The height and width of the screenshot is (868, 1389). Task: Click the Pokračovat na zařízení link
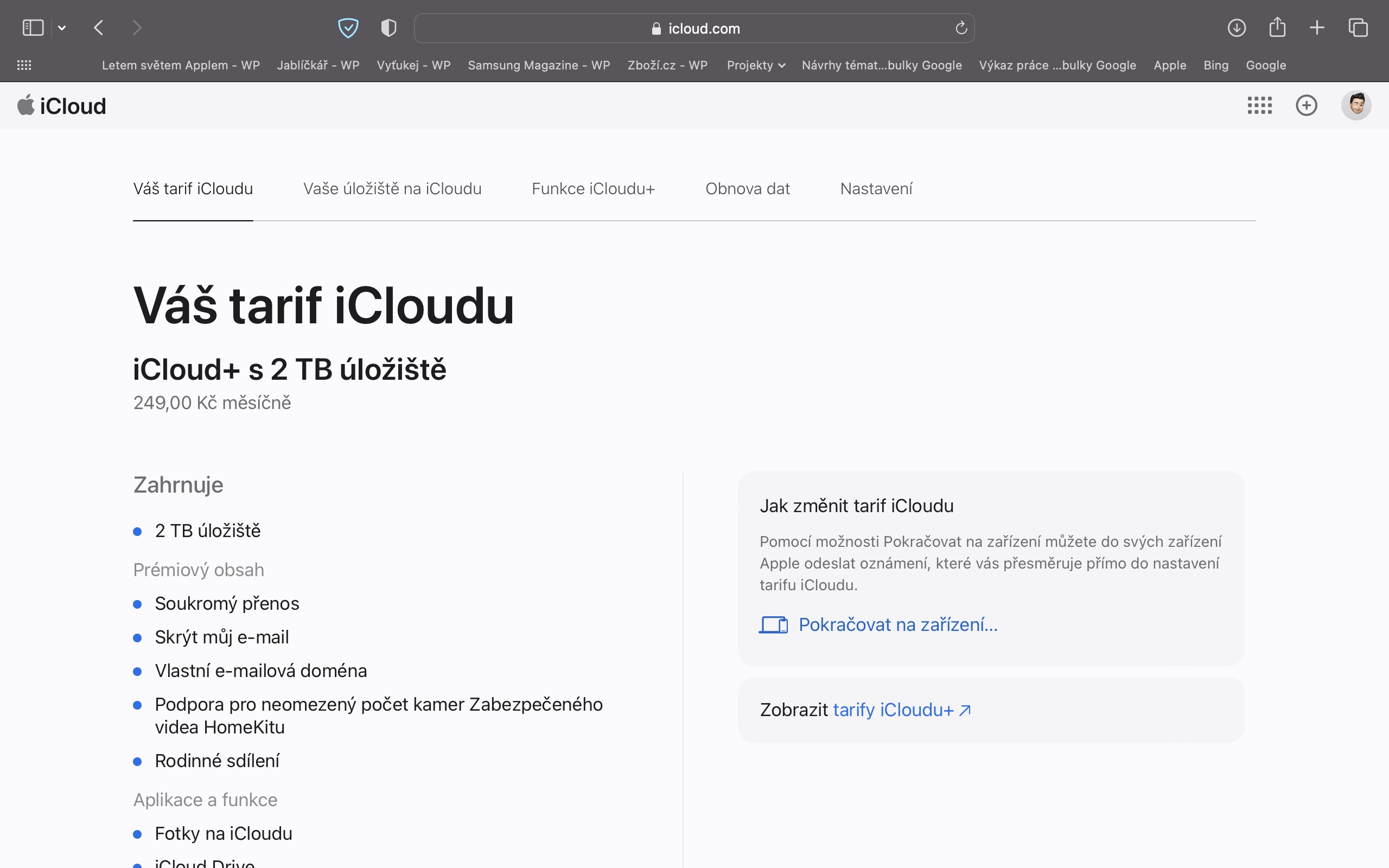tap(897, 624)
